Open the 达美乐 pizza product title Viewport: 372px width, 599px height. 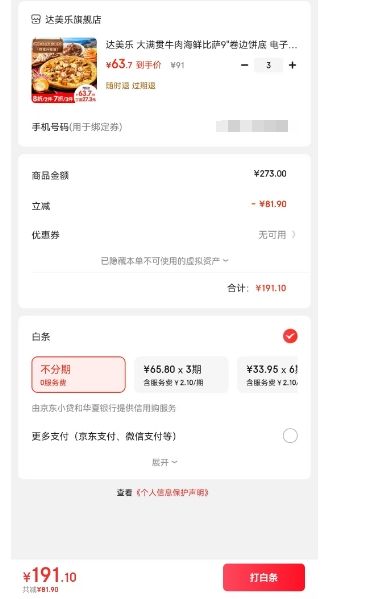[x=201, y=45]
